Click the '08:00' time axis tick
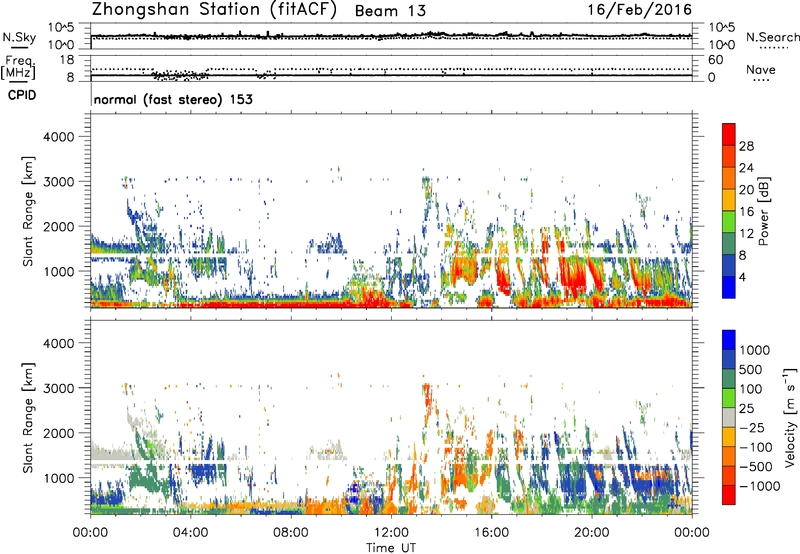800x554 pixels. point(291,533)
